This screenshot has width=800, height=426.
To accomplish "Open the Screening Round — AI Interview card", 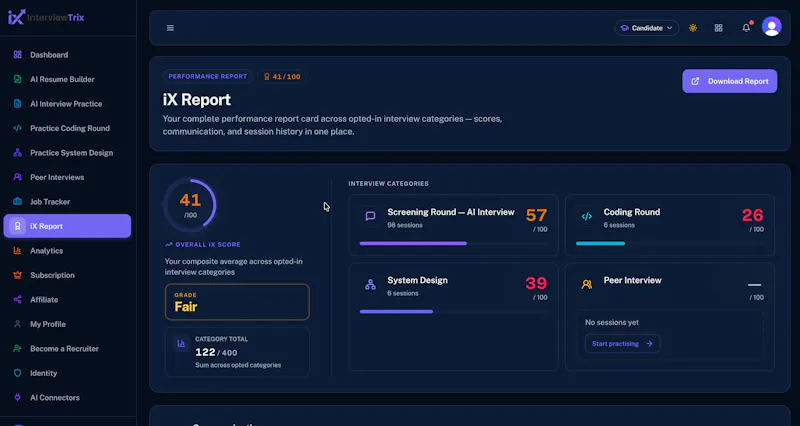I will tap(453, 225).
